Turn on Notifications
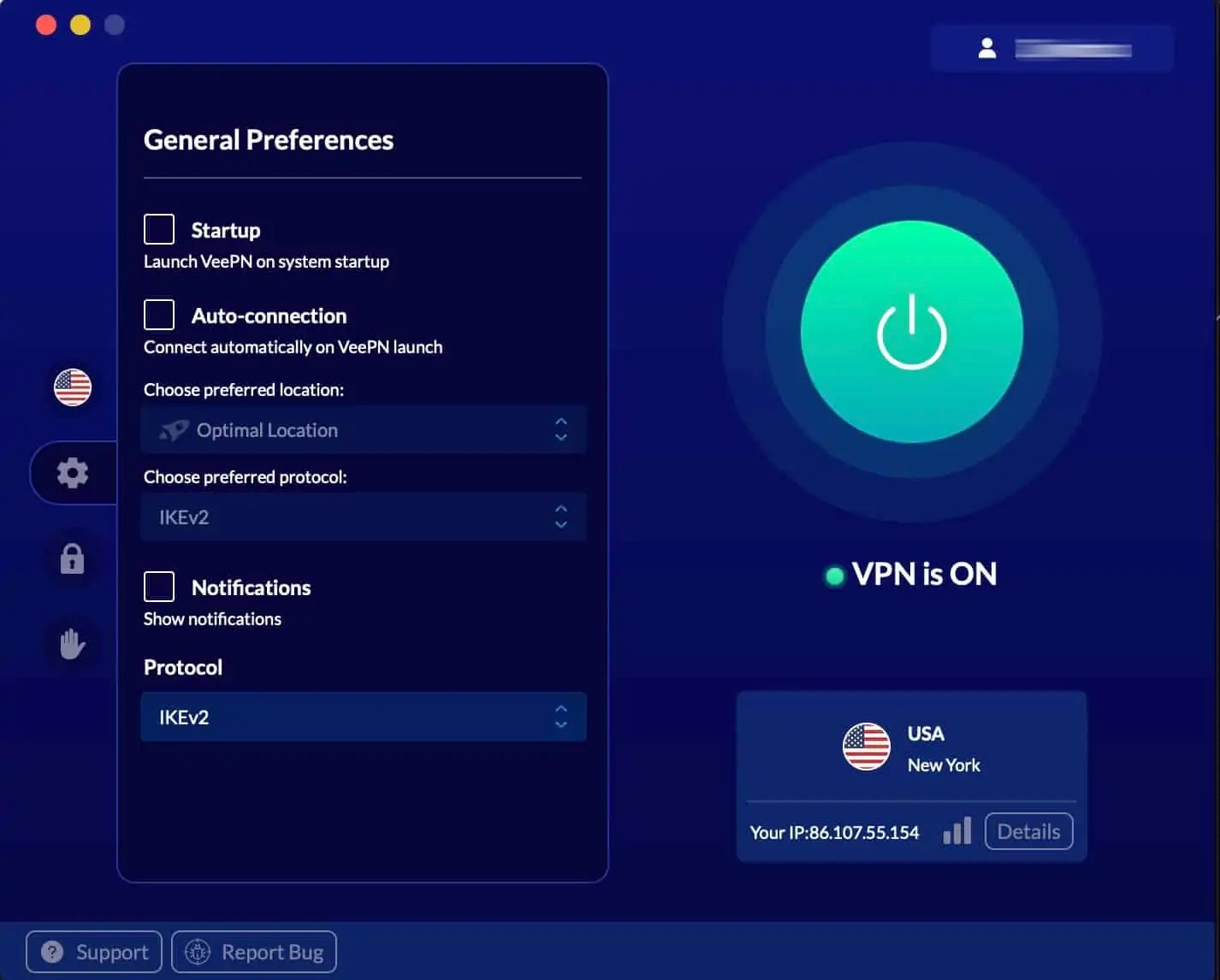The image size is (1220, 980). click(x=158, y=586)
